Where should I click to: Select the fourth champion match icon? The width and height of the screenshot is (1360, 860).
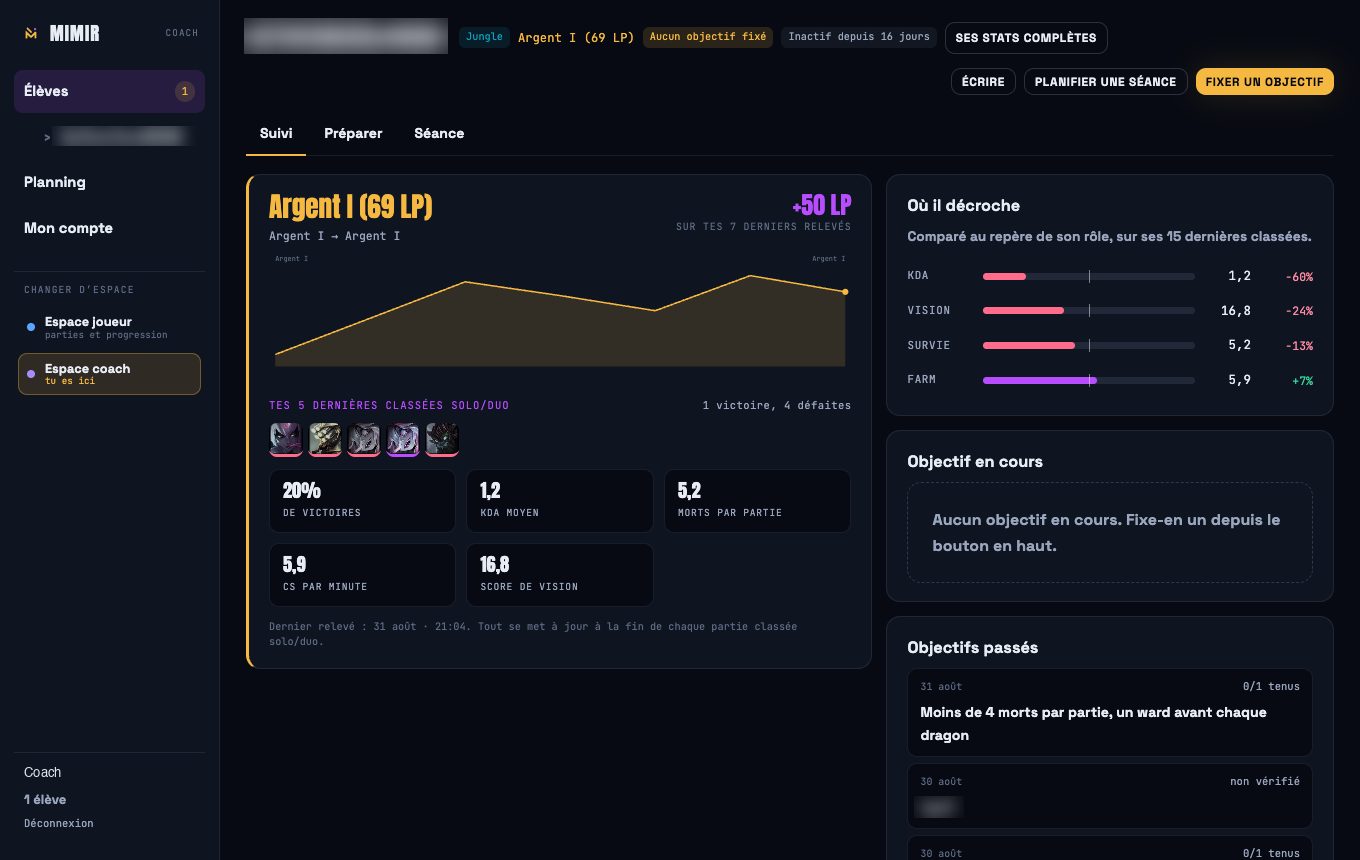(x=403, y=439)
